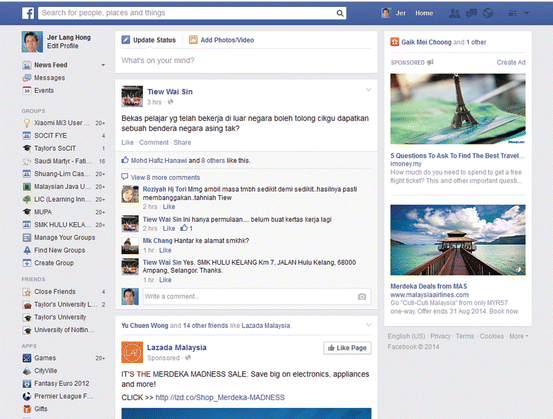553x419 pixels.
Task: Open the account dropdown arrow in top bar
Action: (x=527, y=13)
